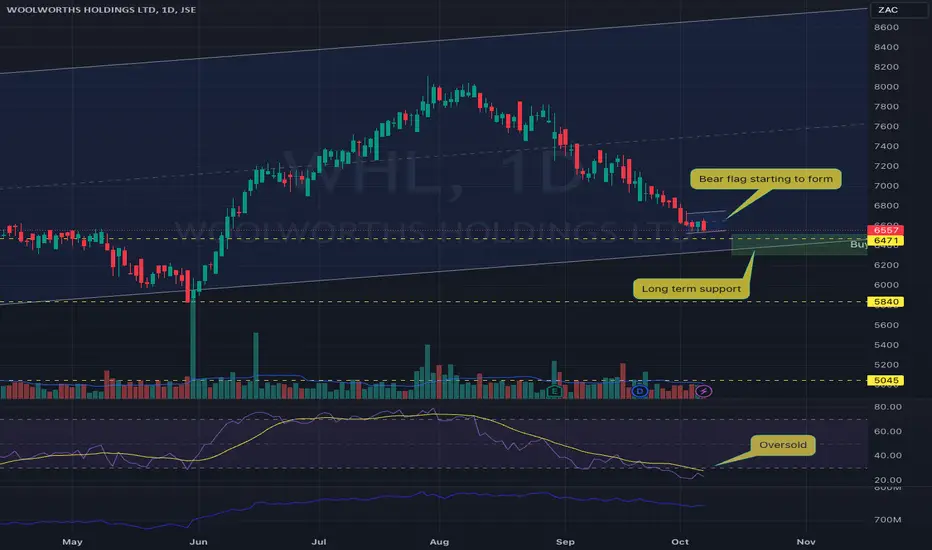Click the 20.00 RSI axis value

pyautogui.click(x=887, y=480)
